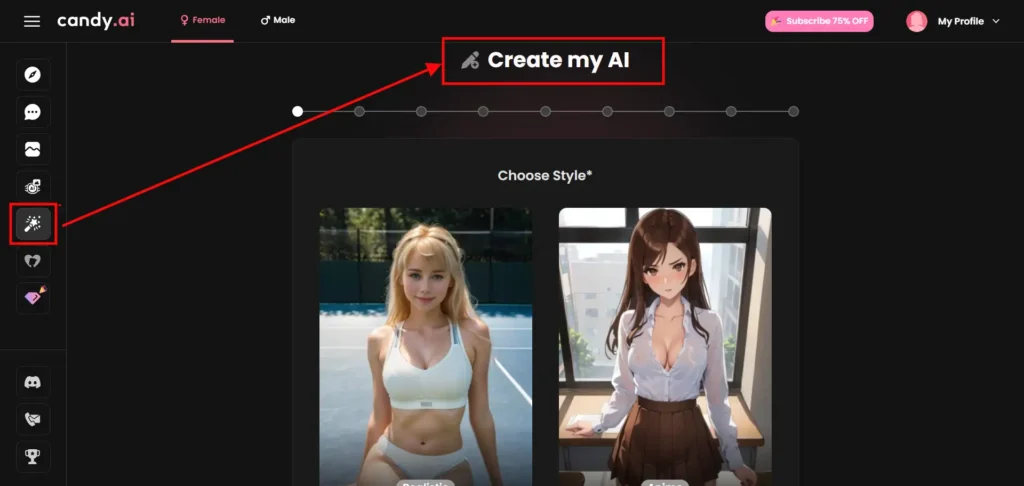The width and height of the screenshot is (1024, 486).
Task: Click Subscribe 75% OFF button
Action: (819, 21)
